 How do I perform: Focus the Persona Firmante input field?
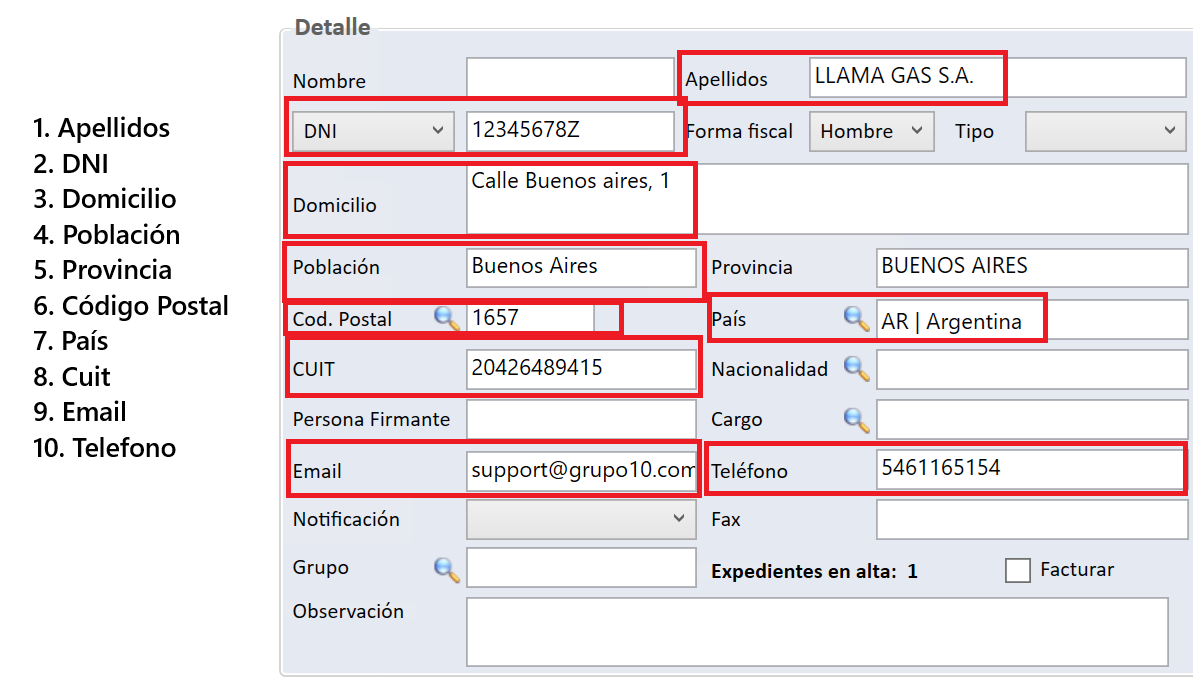coord(581,419)
